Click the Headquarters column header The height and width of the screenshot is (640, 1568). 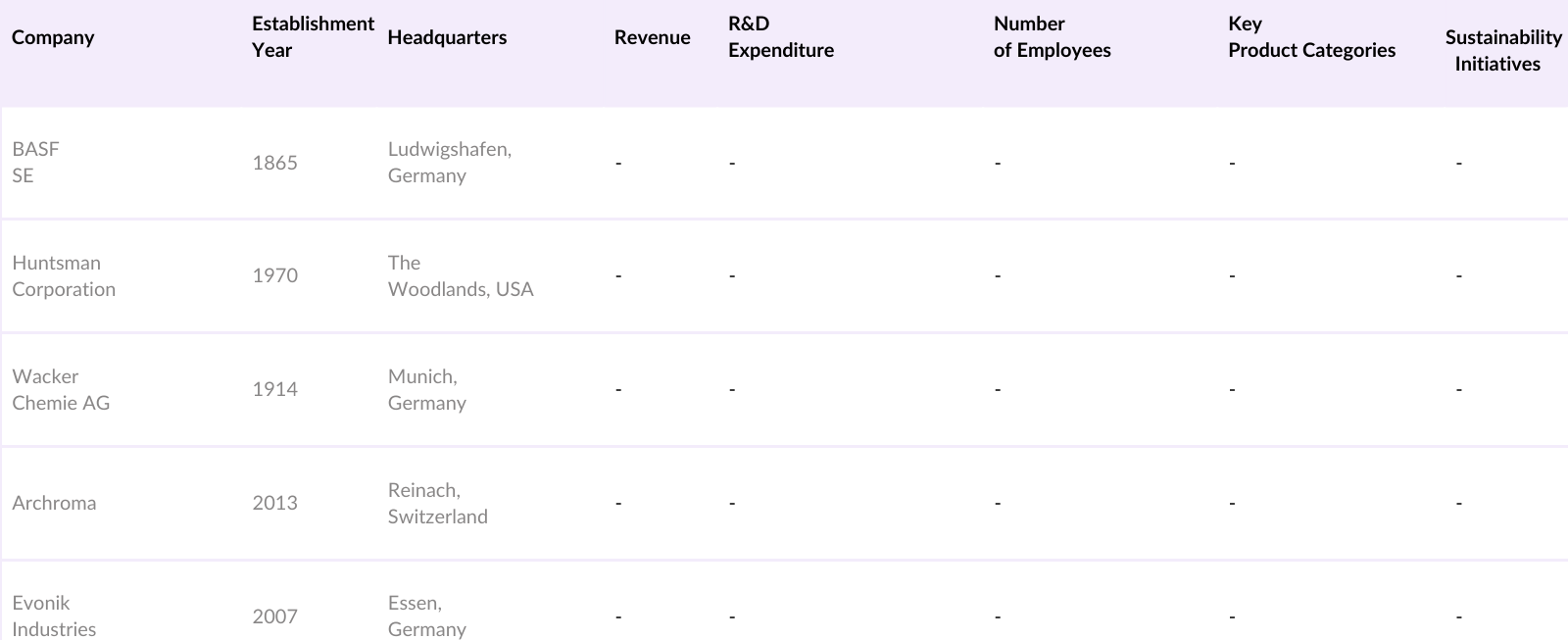point(447,37)
